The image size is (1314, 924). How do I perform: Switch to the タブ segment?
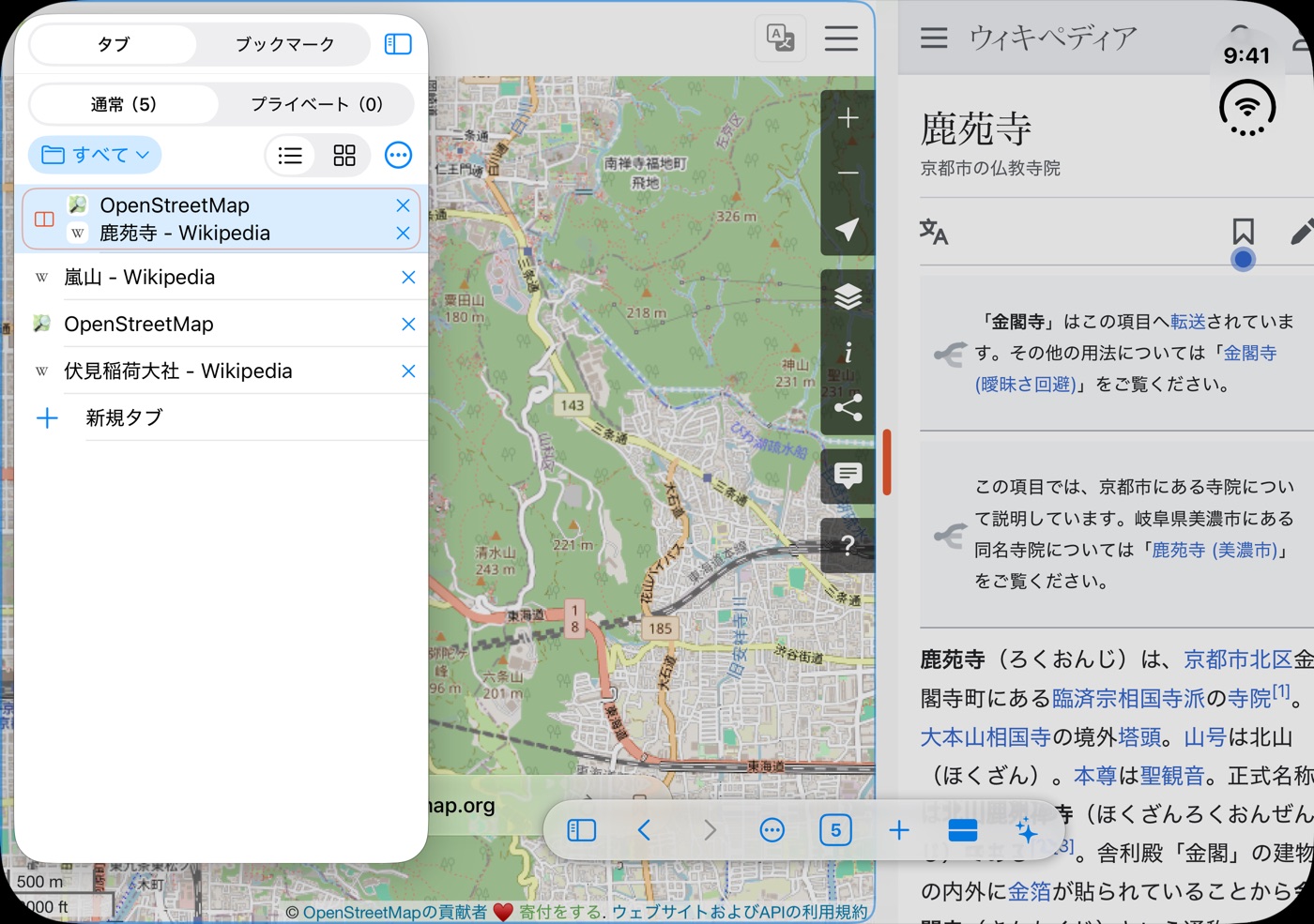point(114,44)
